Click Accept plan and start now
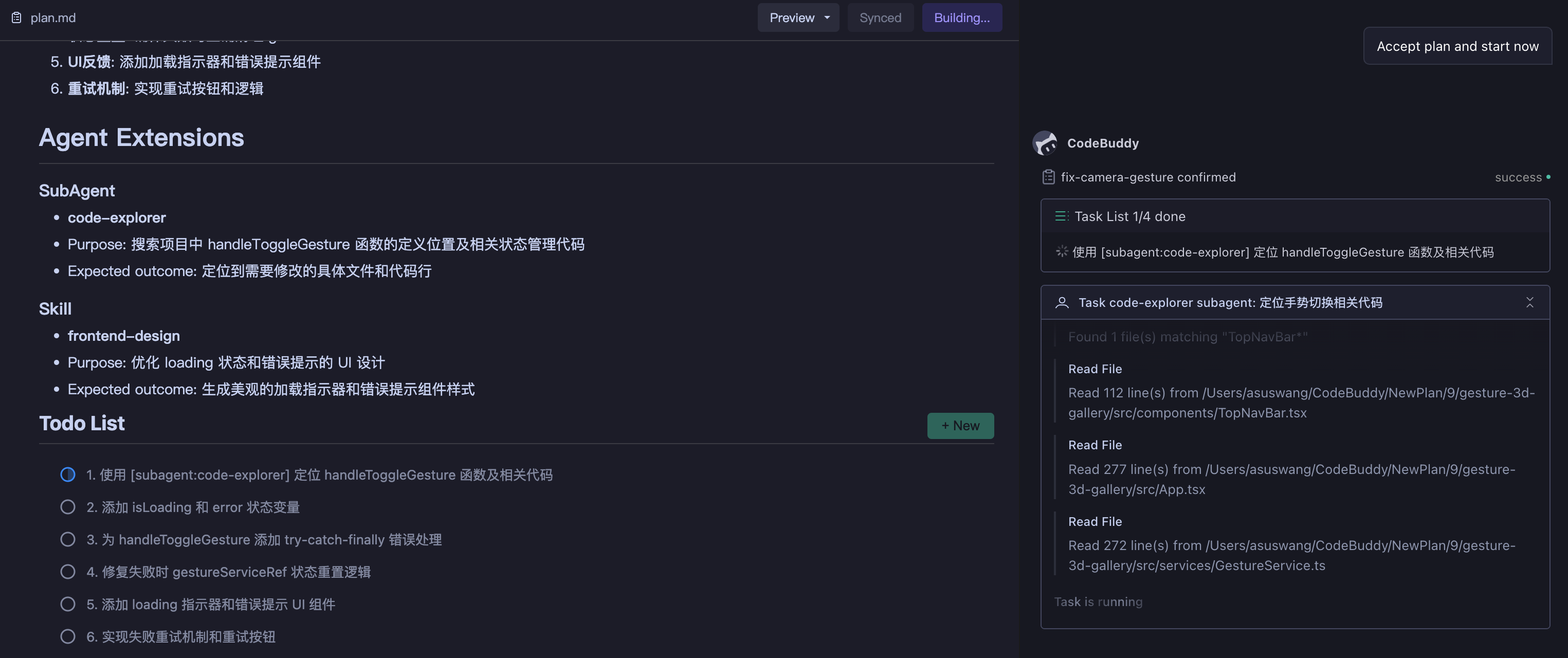This screenshot has height=658, width=1568. pos(1457,46)
